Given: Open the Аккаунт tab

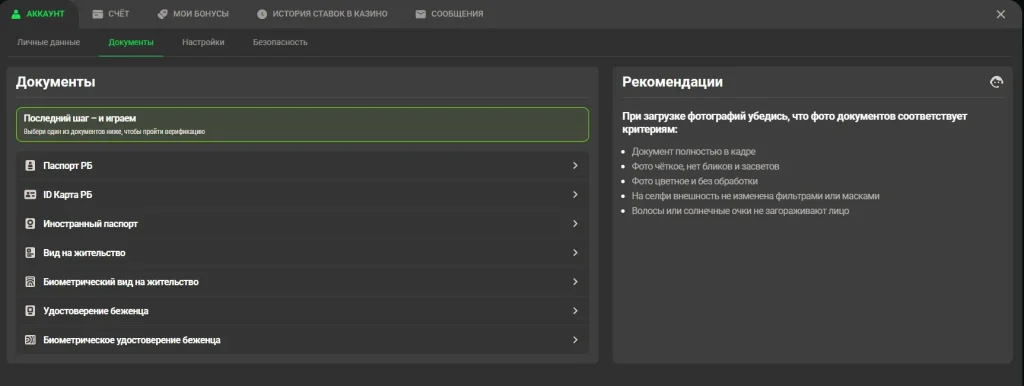Looking at the screenshot, I should point(39,14).
